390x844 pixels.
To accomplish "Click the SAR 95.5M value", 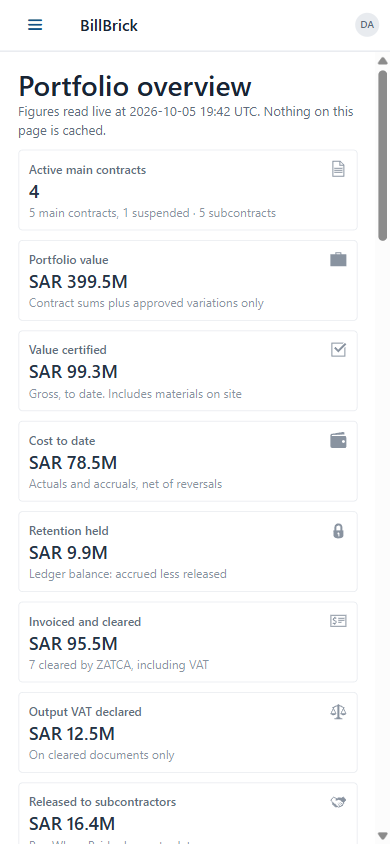I will point(73,643).
